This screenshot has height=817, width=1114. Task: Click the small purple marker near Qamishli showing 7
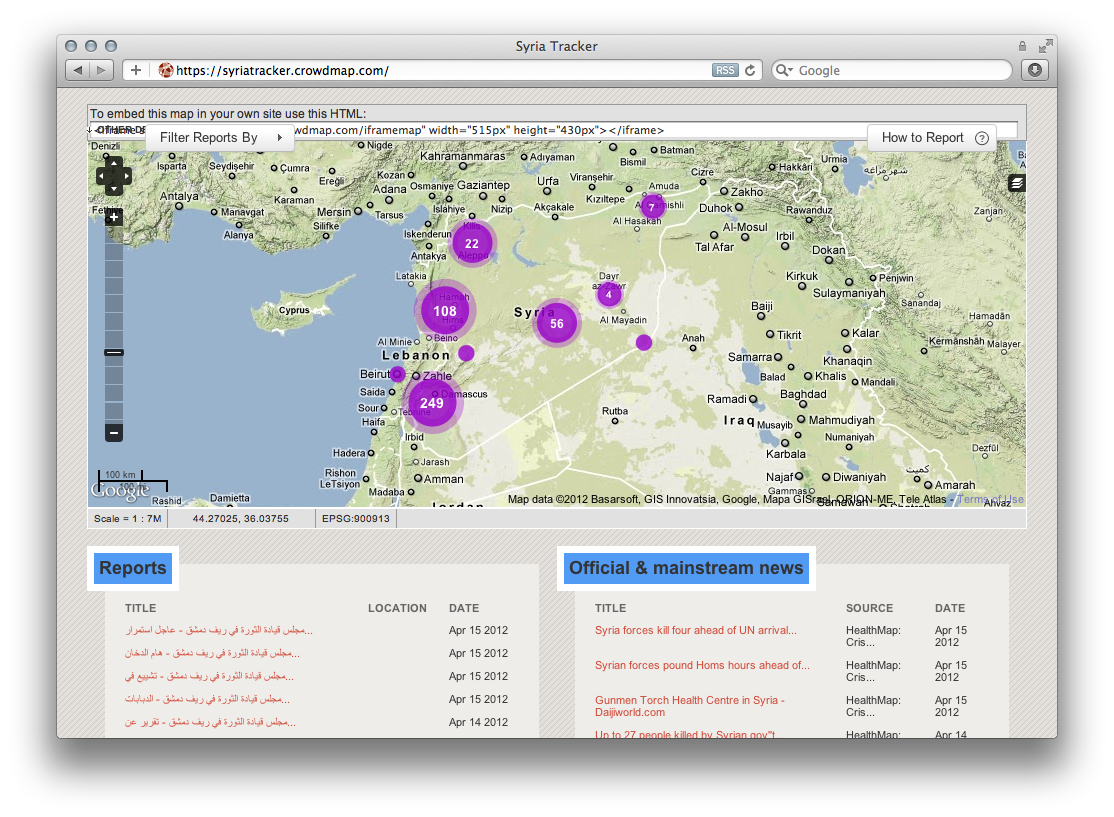coord(653,208)
